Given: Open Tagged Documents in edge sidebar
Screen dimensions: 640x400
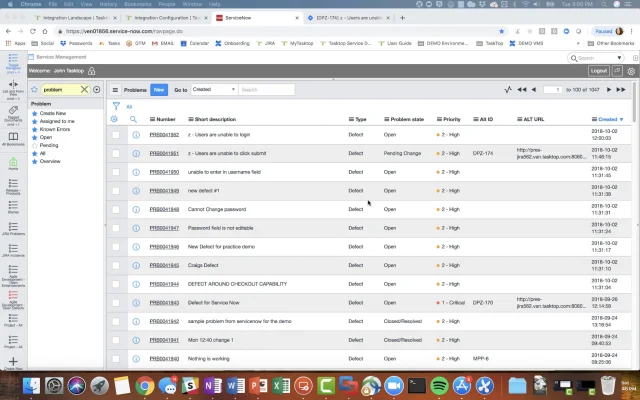Looking at the screenshot, I should coord(13,115).
